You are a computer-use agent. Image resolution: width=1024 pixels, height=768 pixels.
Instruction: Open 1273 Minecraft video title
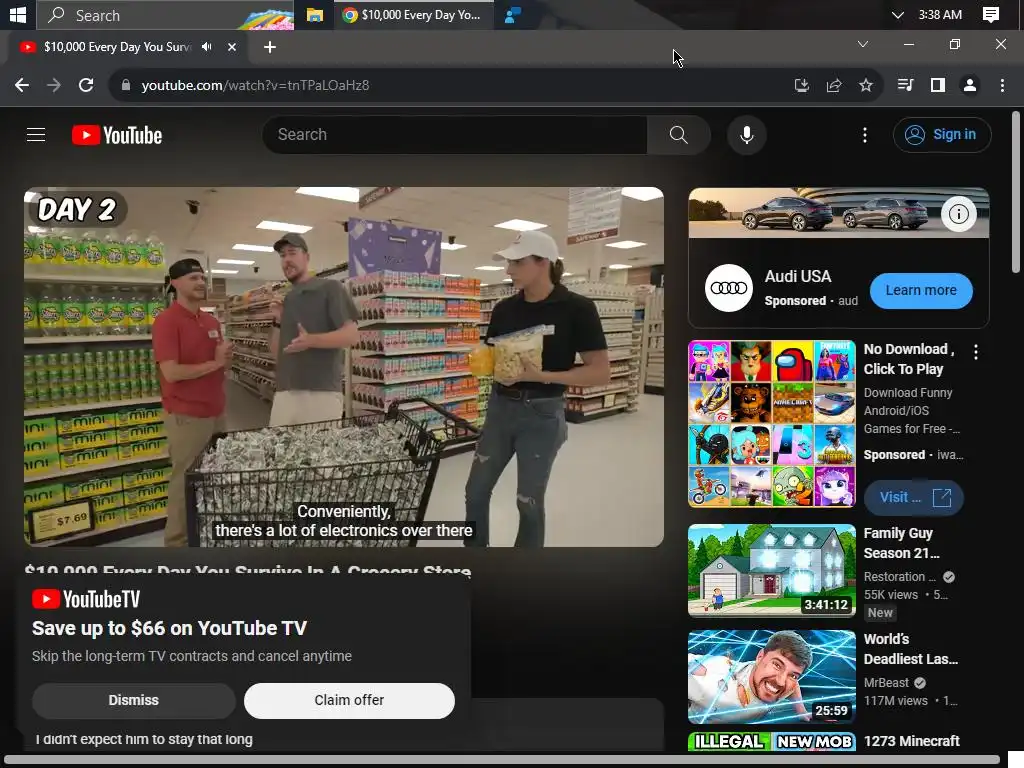tap(912, 741)
